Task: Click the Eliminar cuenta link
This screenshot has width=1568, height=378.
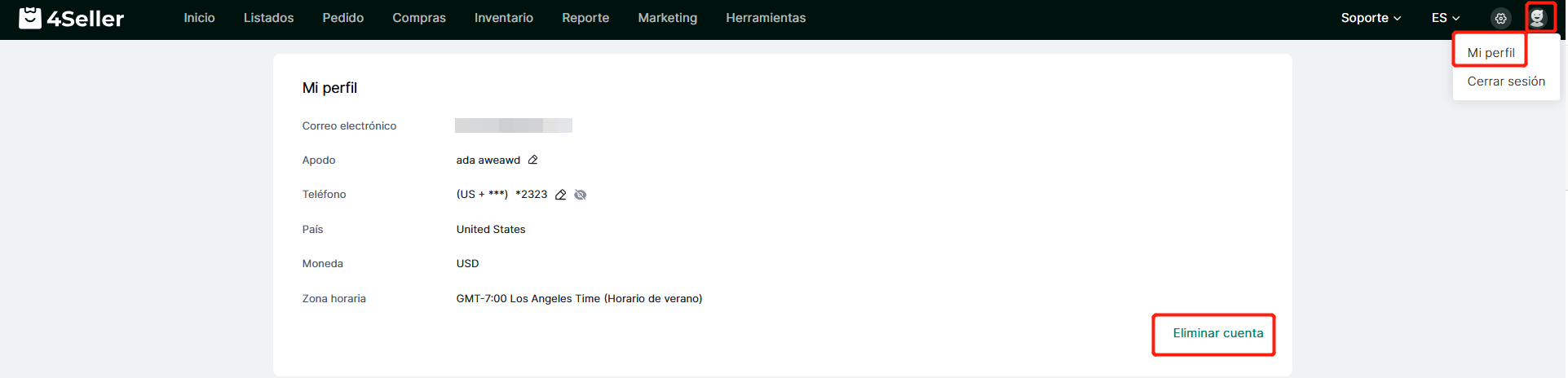Action: tap(1217, 333)
